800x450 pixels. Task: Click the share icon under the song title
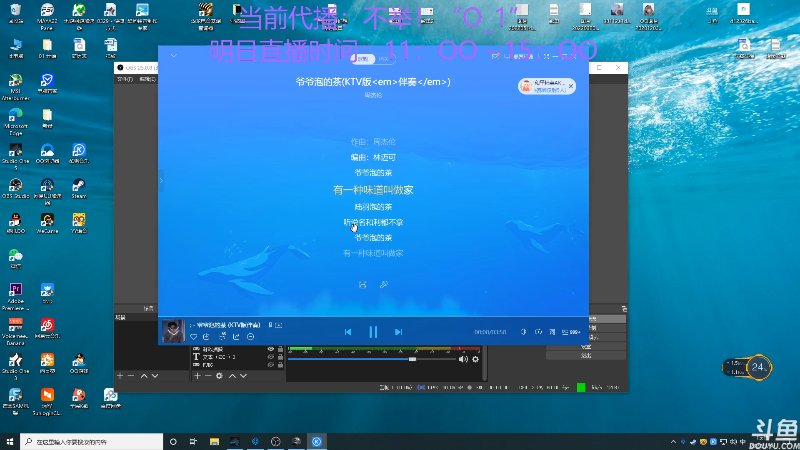[x=236, y=337]
